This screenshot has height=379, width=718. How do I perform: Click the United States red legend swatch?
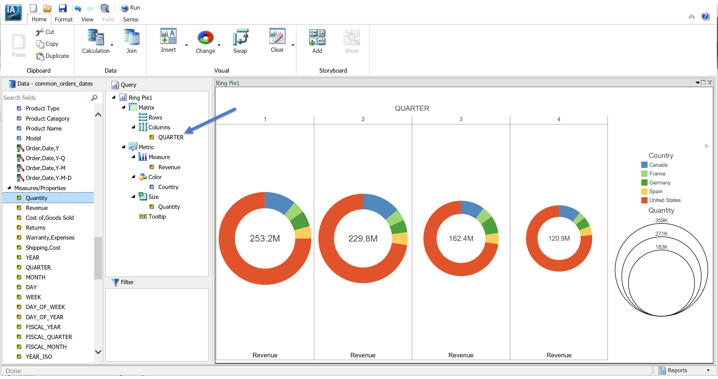[x=644, y=200]
